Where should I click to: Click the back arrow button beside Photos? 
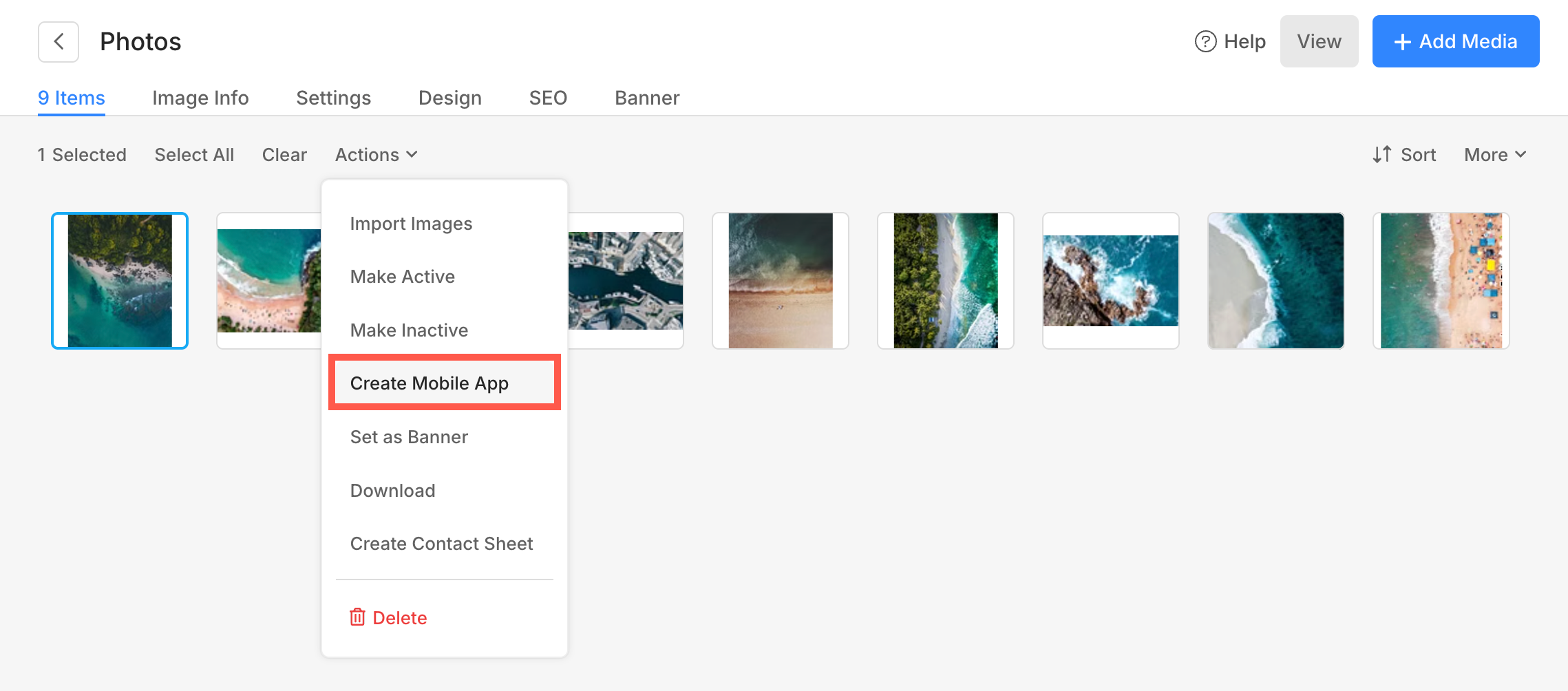pyautogui.click(x=59, y=42)
